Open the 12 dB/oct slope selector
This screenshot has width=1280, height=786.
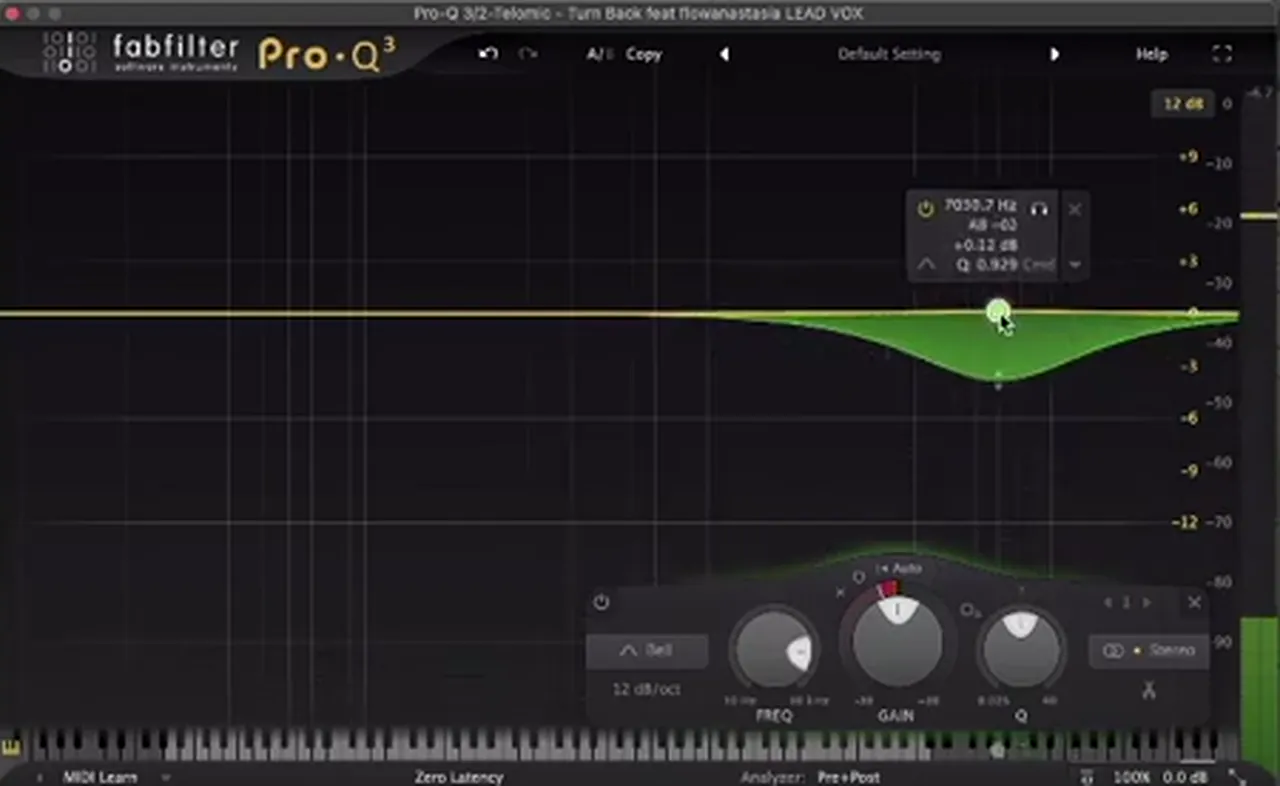coord(647,689)
